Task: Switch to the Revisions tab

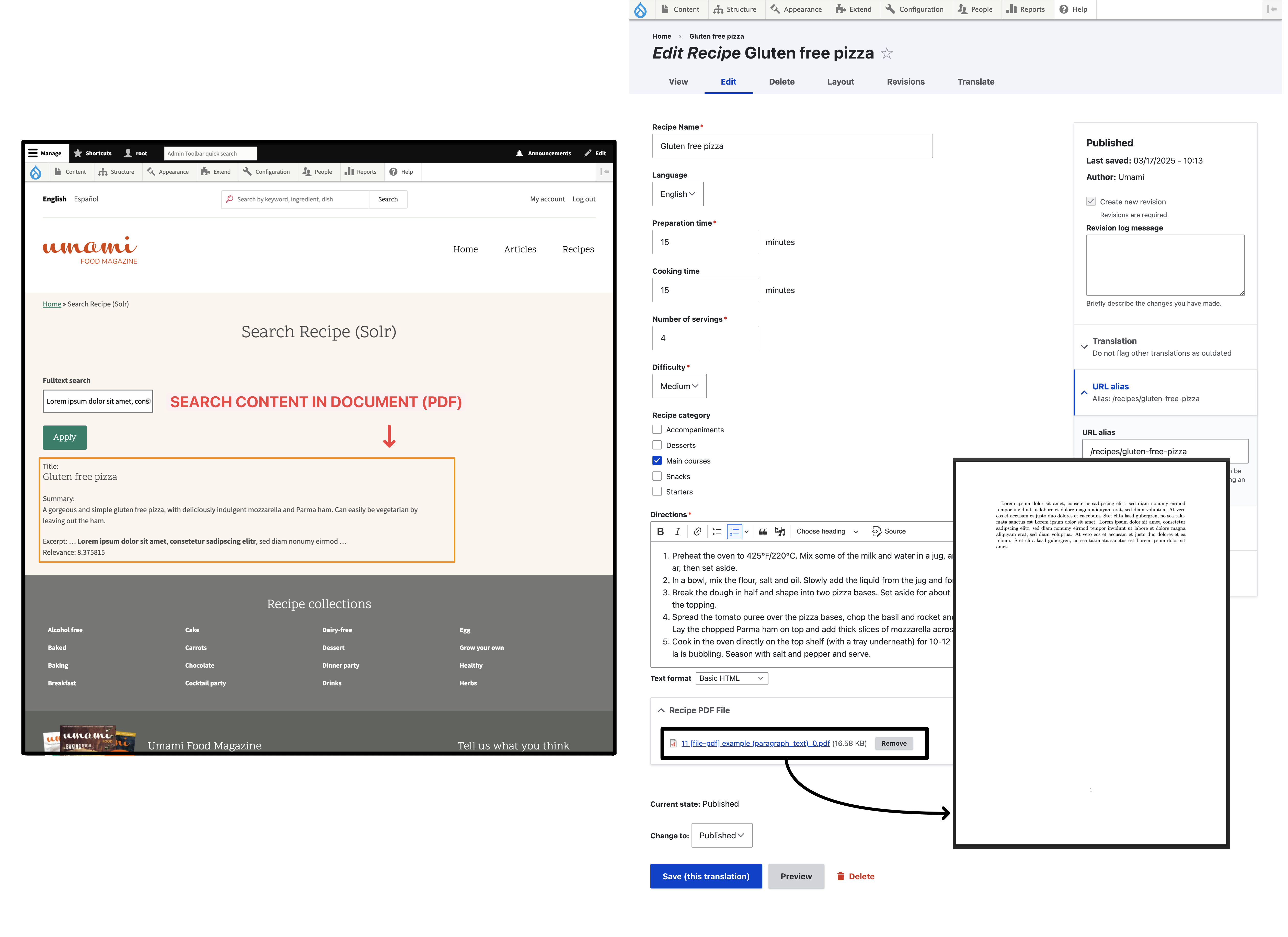Action: (905, 82)
